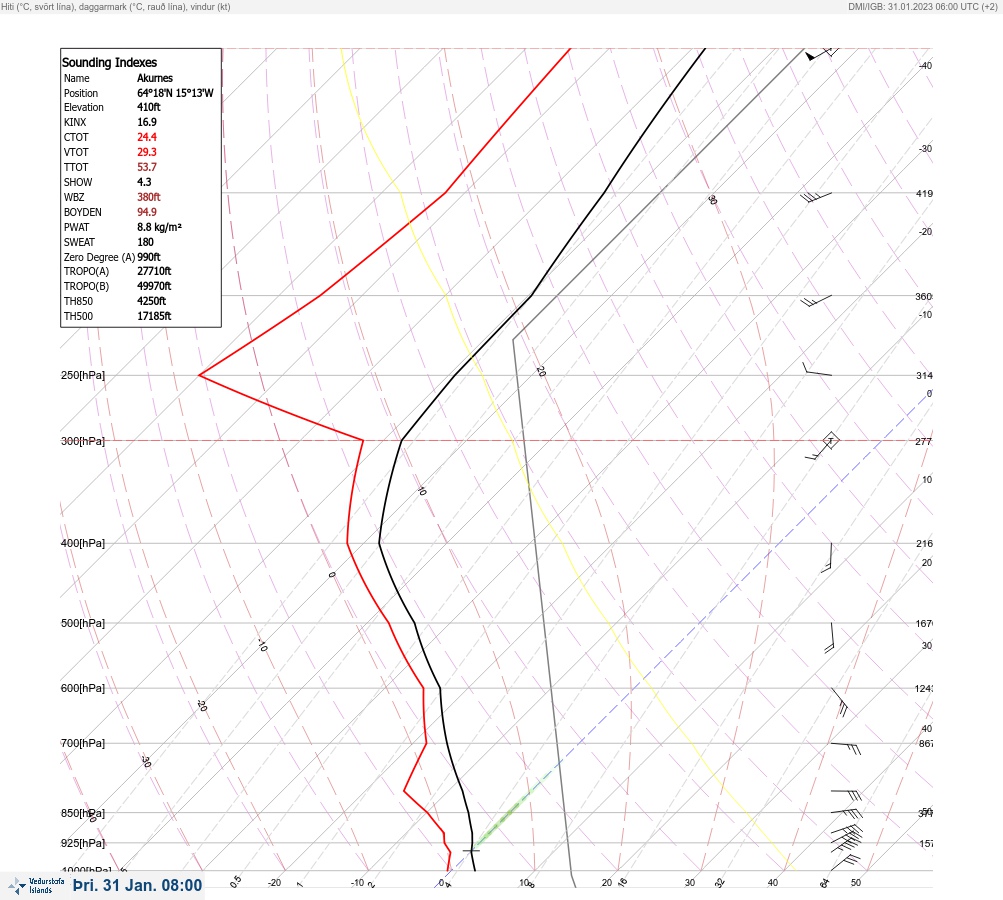Click the position value 64°18'N 15°13'W
The image size is (1003, 900).
point(175,93)
